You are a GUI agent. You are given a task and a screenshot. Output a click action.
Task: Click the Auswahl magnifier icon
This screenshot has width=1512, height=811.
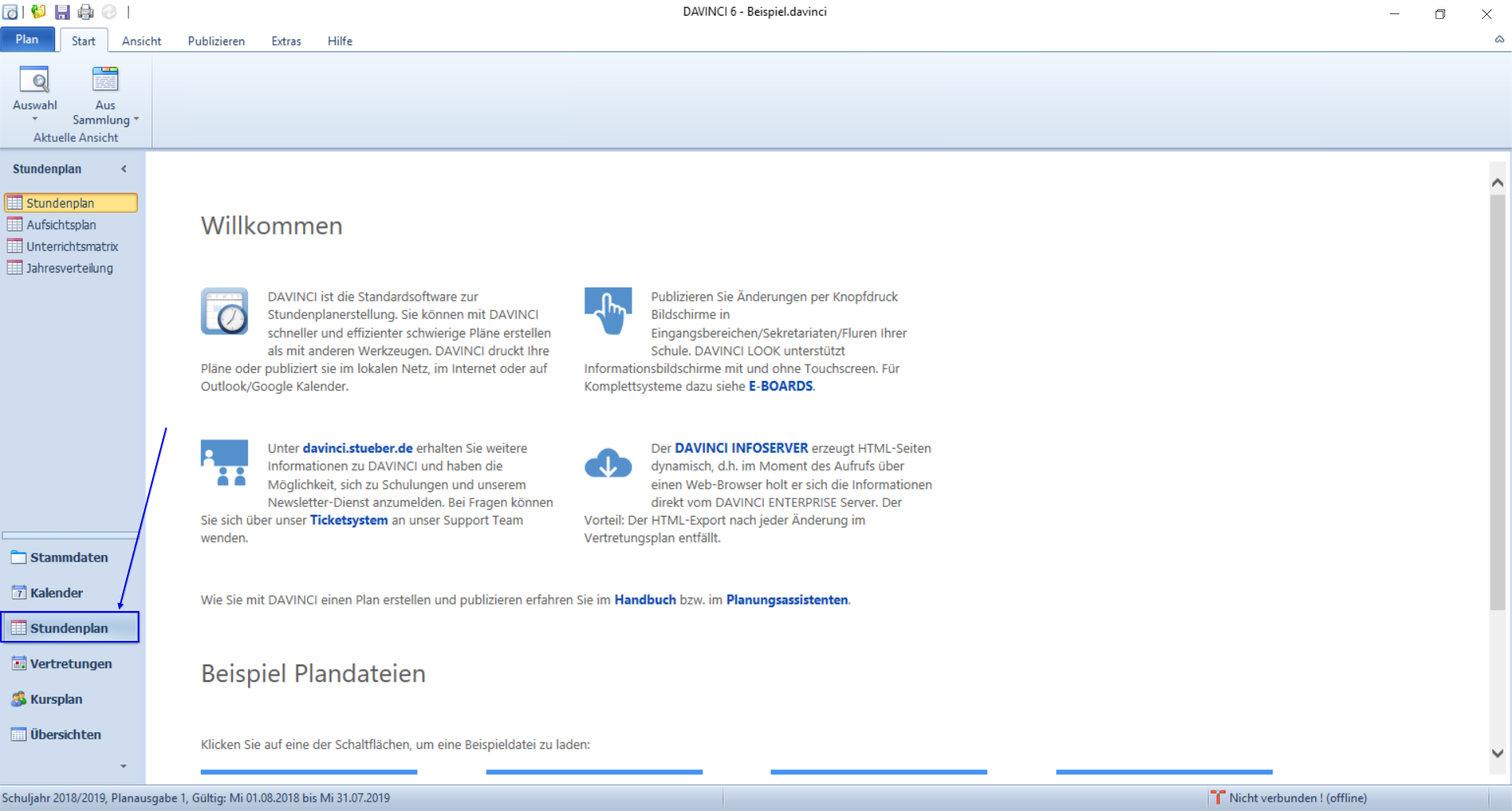pos(35,80)
